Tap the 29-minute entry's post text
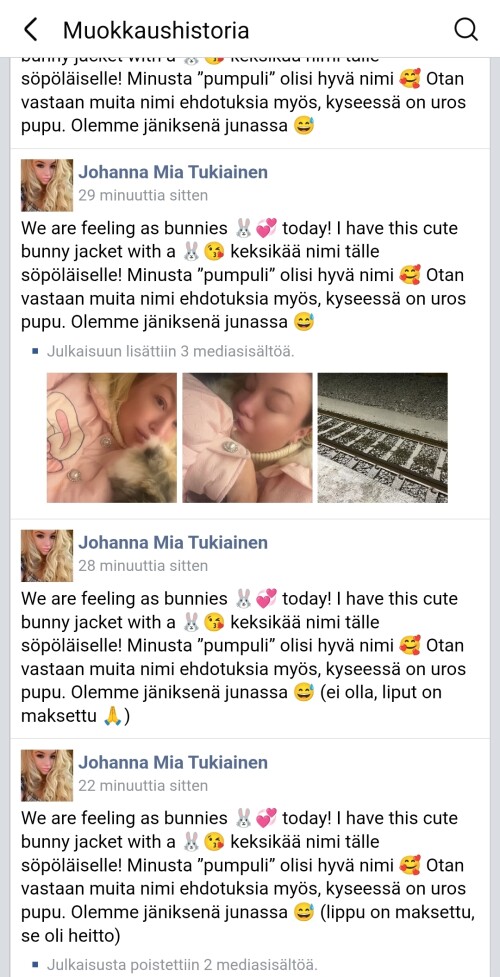Screen dimensions: 500x977 (x=244, y=275)
